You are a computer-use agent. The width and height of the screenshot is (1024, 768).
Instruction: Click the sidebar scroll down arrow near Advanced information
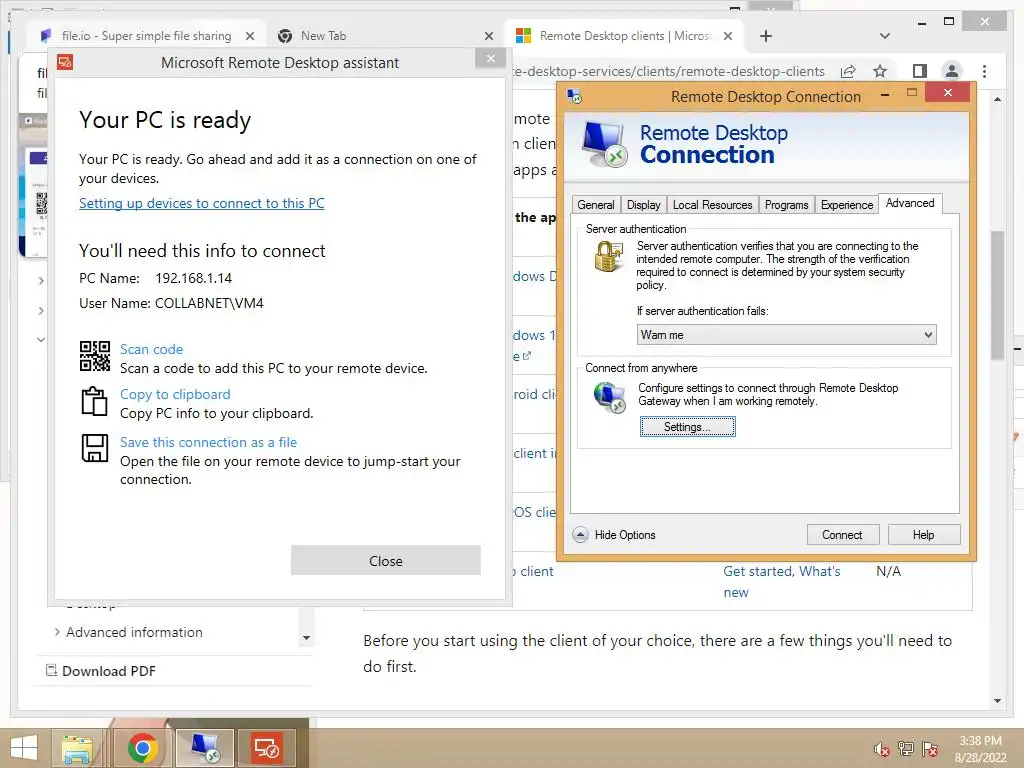(x=306, y=638)
